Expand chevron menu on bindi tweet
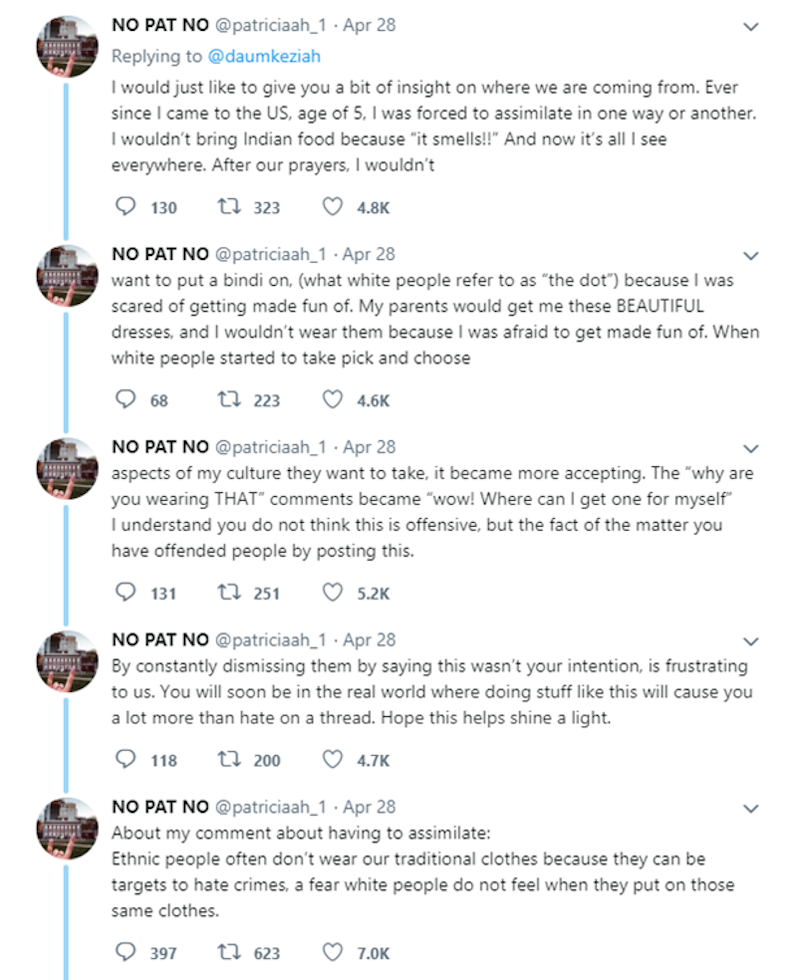This screenshot has width=800, height=980. click(x=751, y=256)
